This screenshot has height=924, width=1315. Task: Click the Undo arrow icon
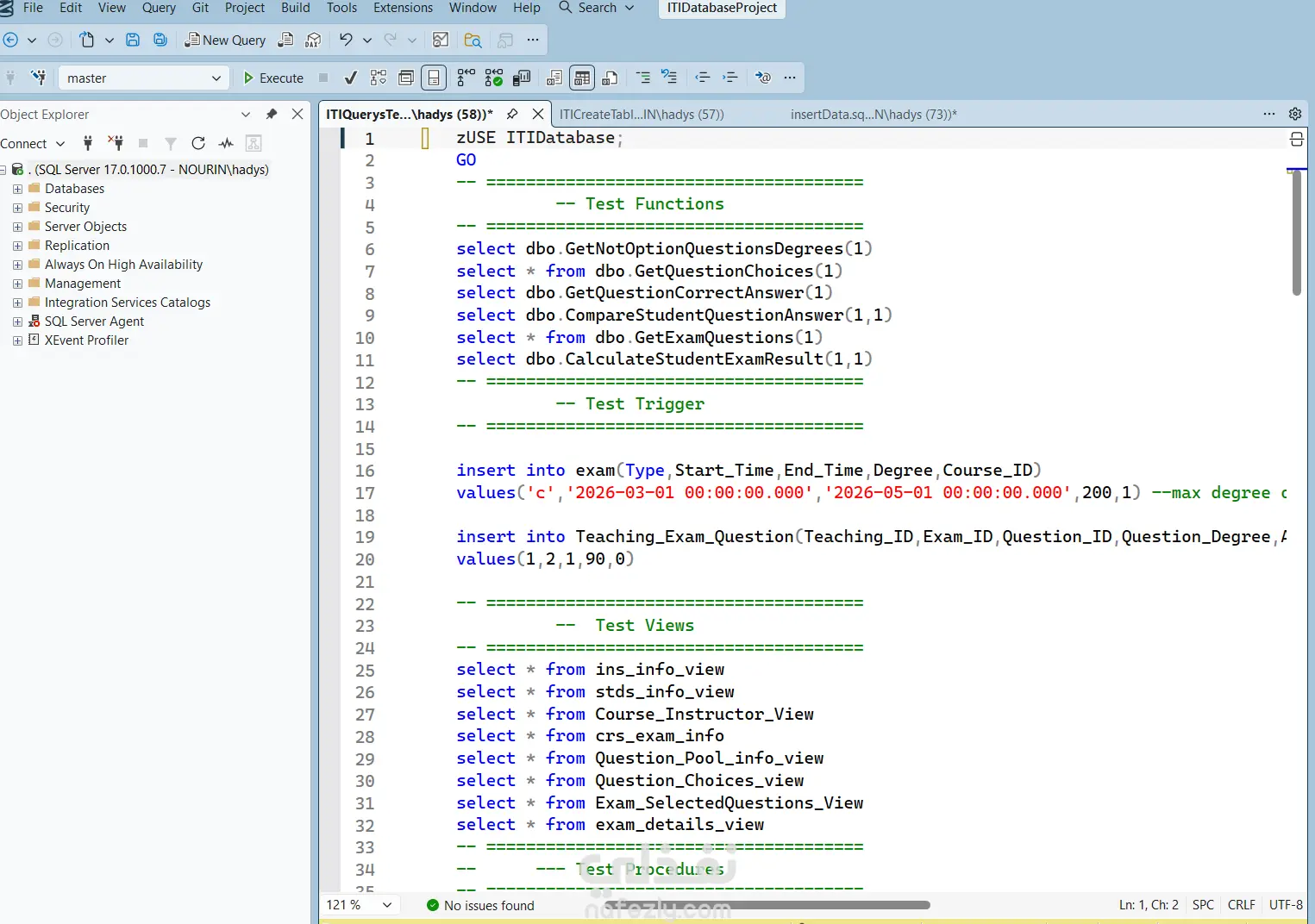pos(346,40)
